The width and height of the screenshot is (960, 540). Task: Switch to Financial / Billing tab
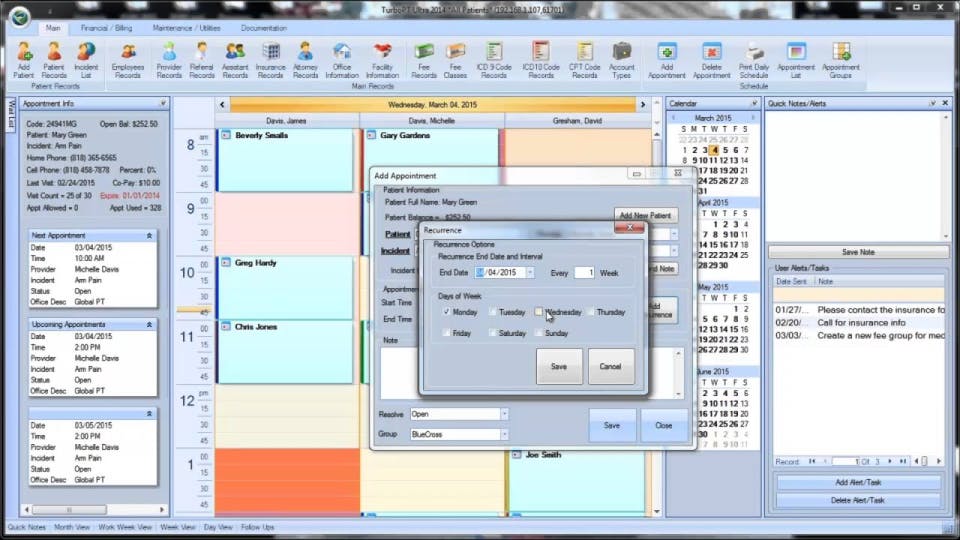107,28
